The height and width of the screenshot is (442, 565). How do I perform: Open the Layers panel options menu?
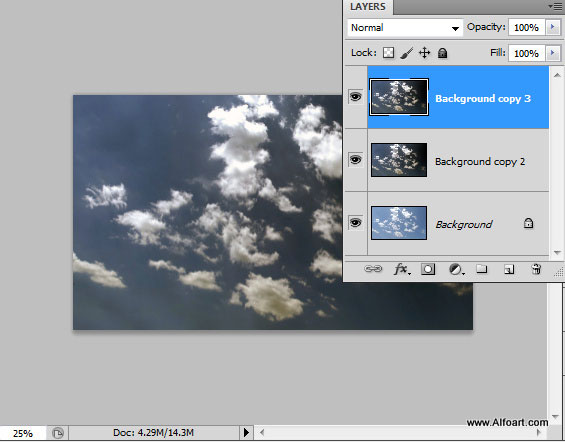point(555,6)
